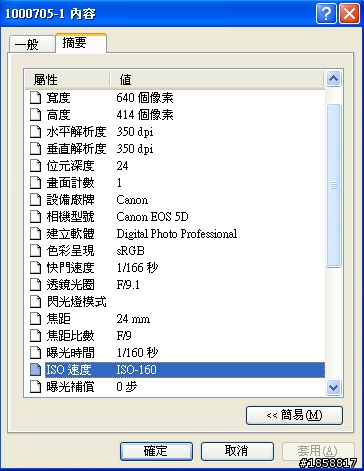The image size is (364, 471).
Task: Click the icon in the 畫面計數 row
Action: click(36, 183)
